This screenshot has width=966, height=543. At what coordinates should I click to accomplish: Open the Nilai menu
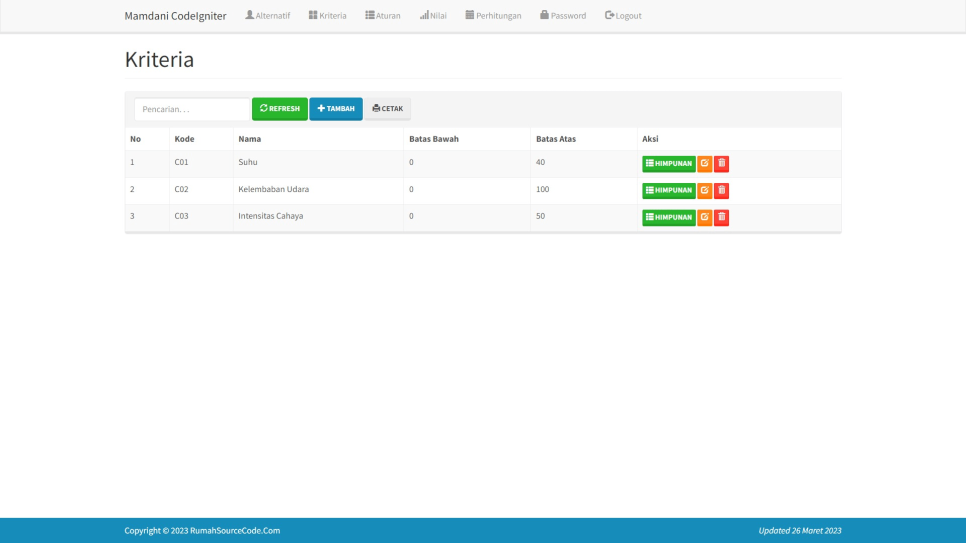point(433,16)
